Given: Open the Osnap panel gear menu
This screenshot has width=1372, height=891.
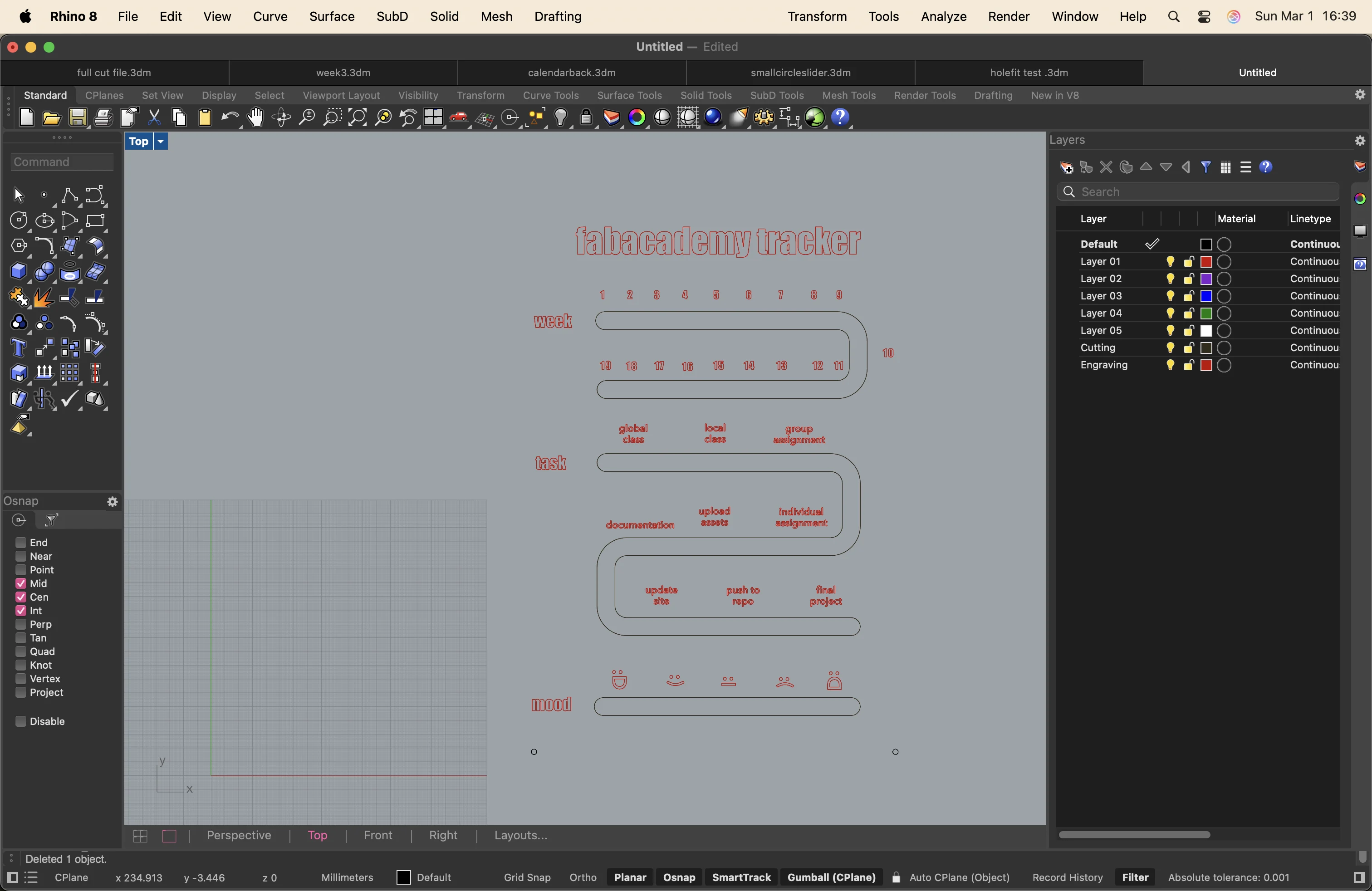Looking at the screenshot, I should click(113, 502).
